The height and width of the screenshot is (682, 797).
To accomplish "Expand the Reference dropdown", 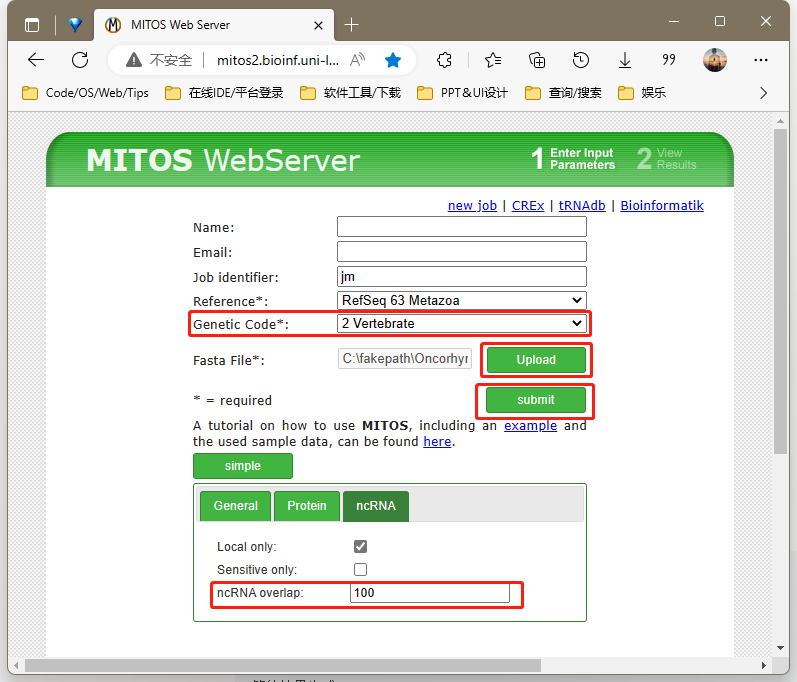I will [462, 300].
